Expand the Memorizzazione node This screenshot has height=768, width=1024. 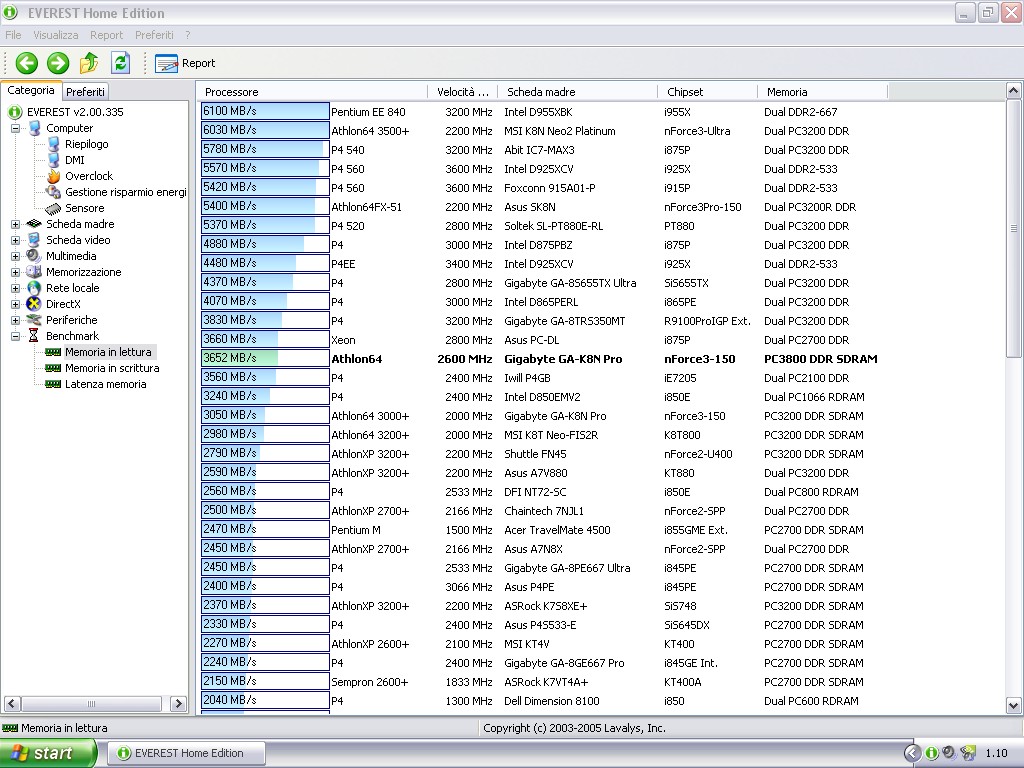point(15,272)
